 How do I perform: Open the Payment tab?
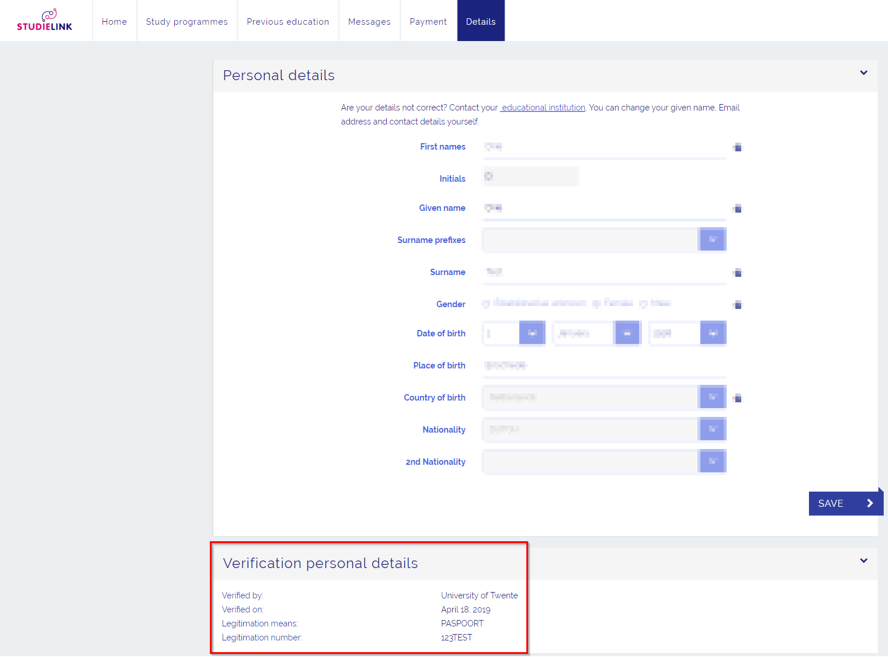[428, 21]
